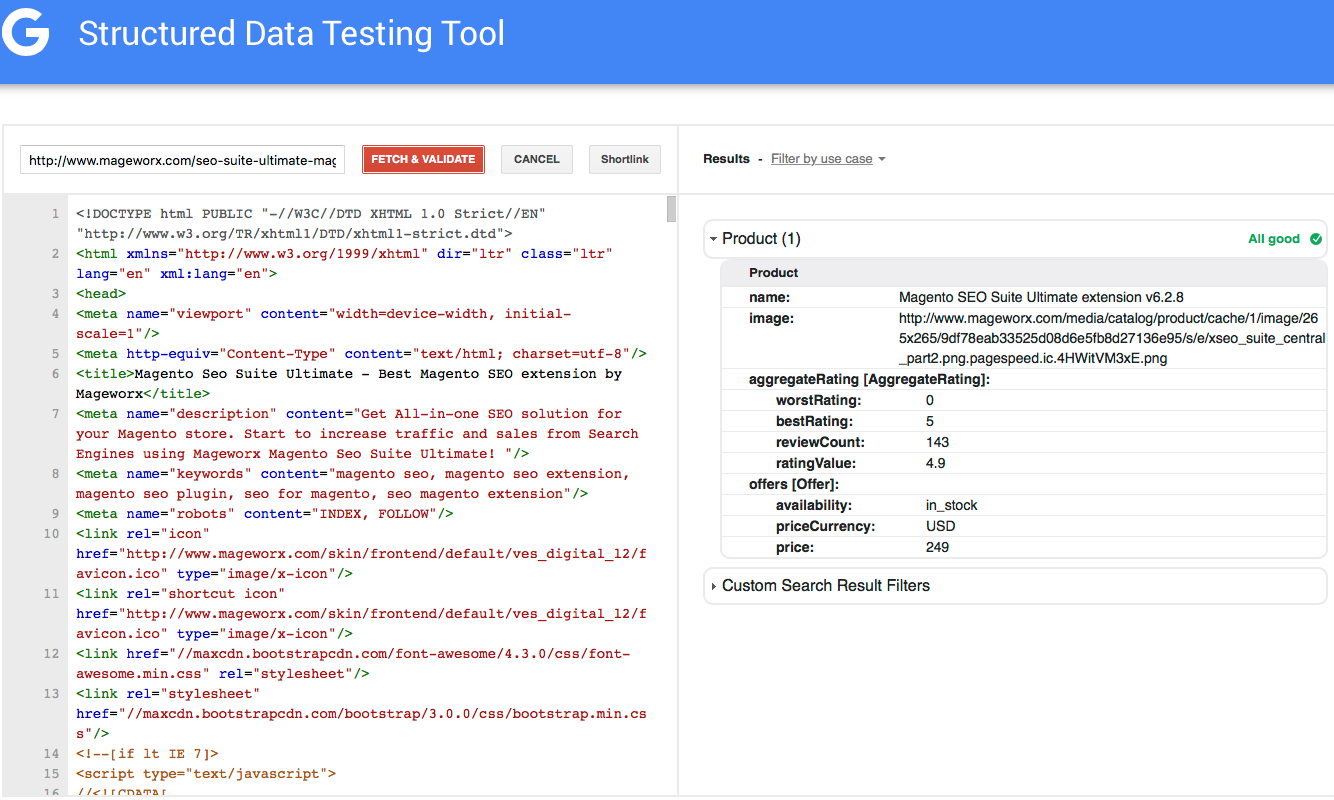Click the price value 249
The image size is (1334, 800).
pos(938,548)
